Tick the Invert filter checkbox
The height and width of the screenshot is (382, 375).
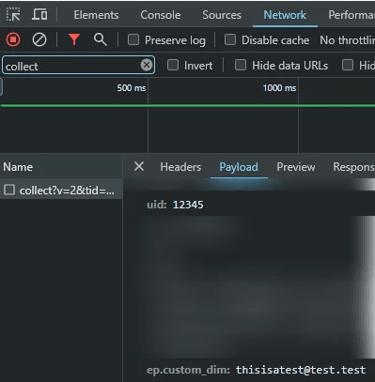point(173,65)
